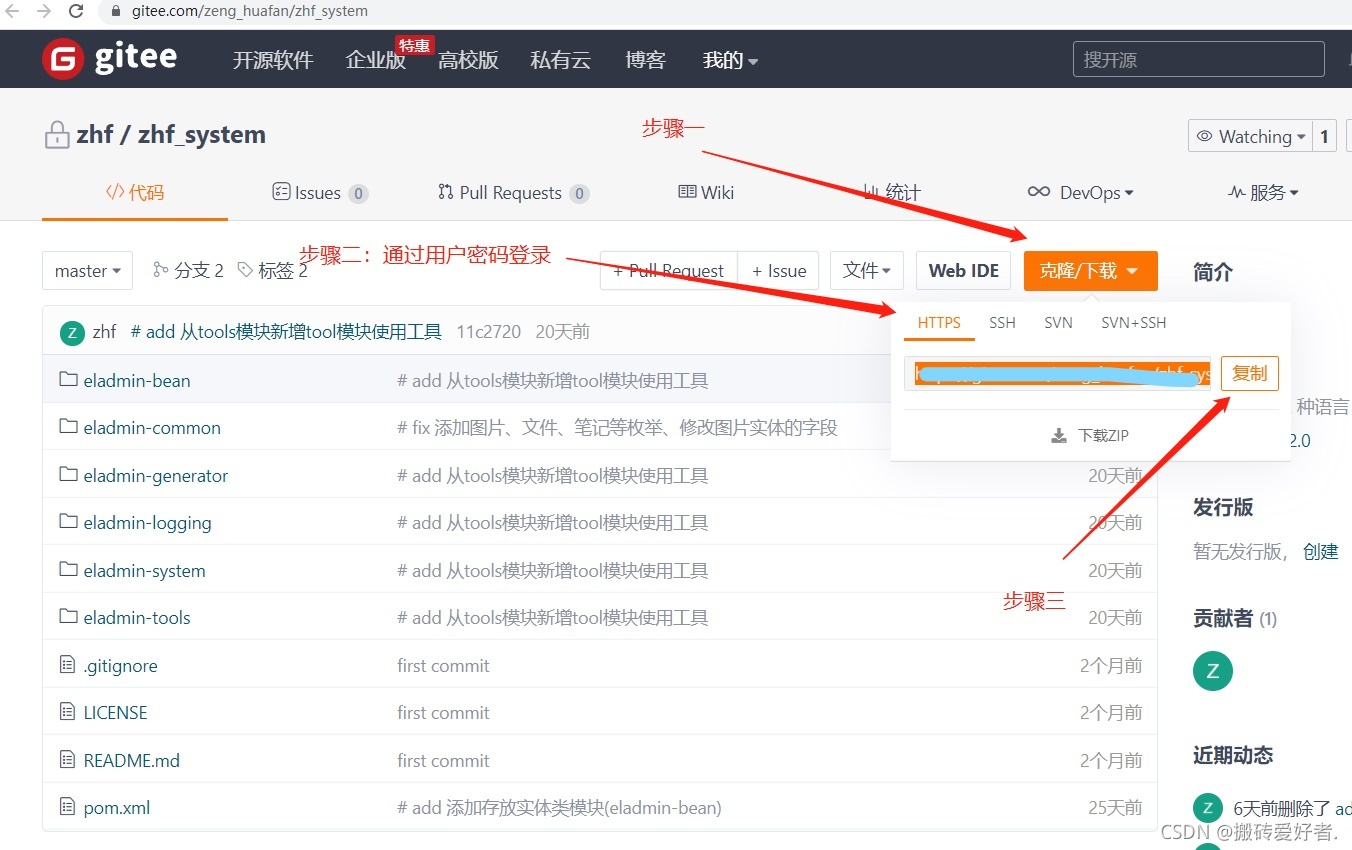This screenshot has width=1352, height=850.
Task: Click the pom.xml file icon
Action: (67, 806)
